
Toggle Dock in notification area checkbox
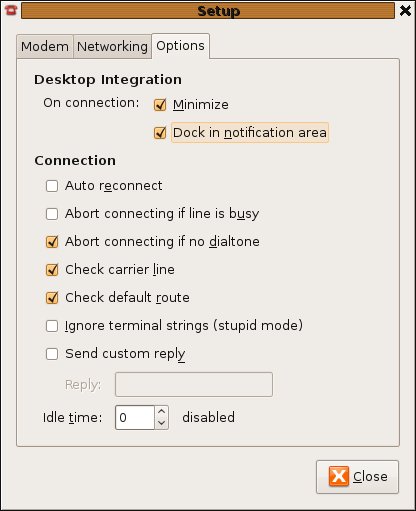point(160,133)
